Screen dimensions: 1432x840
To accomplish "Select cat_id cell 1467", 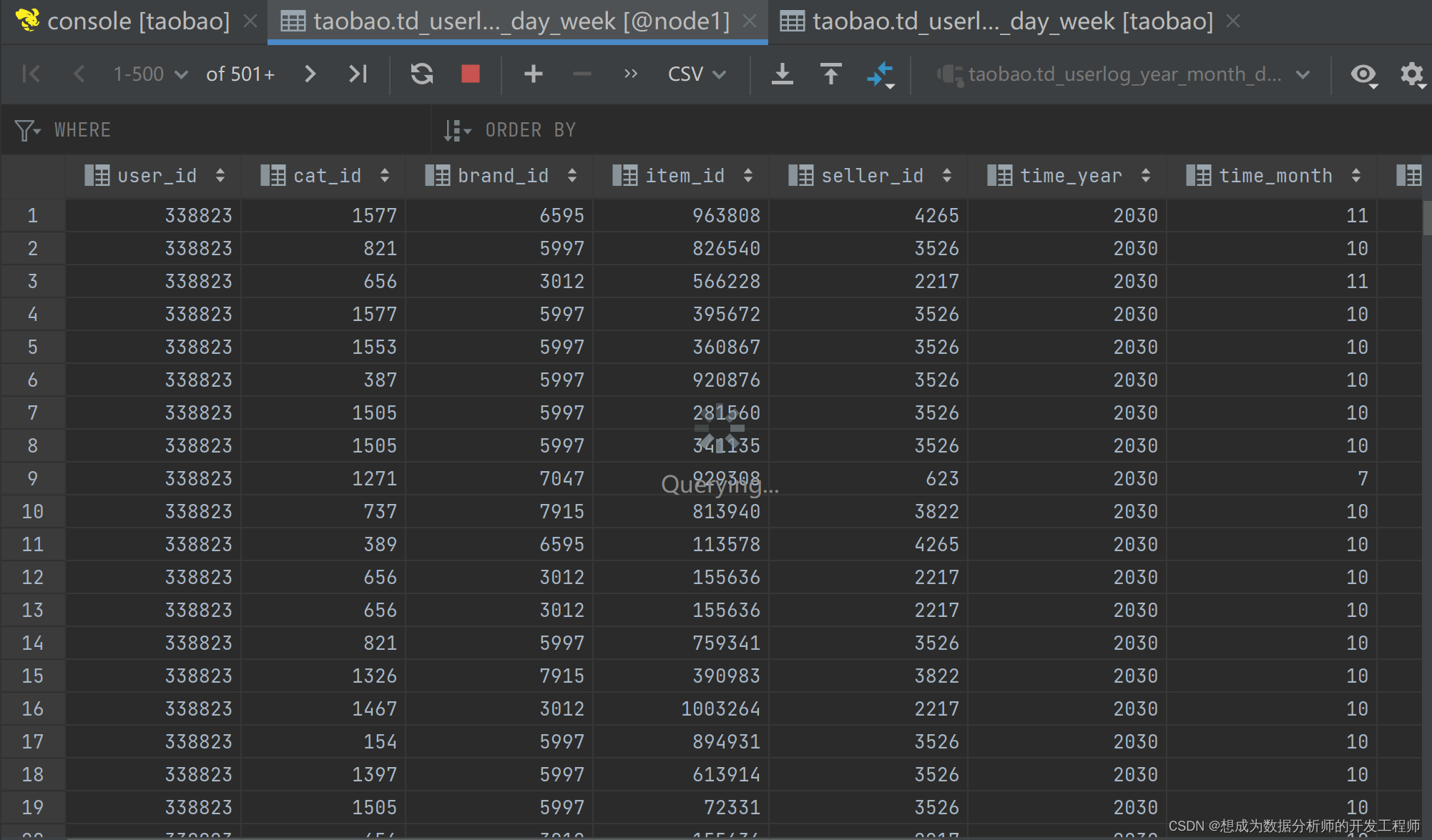I will 324,708.
